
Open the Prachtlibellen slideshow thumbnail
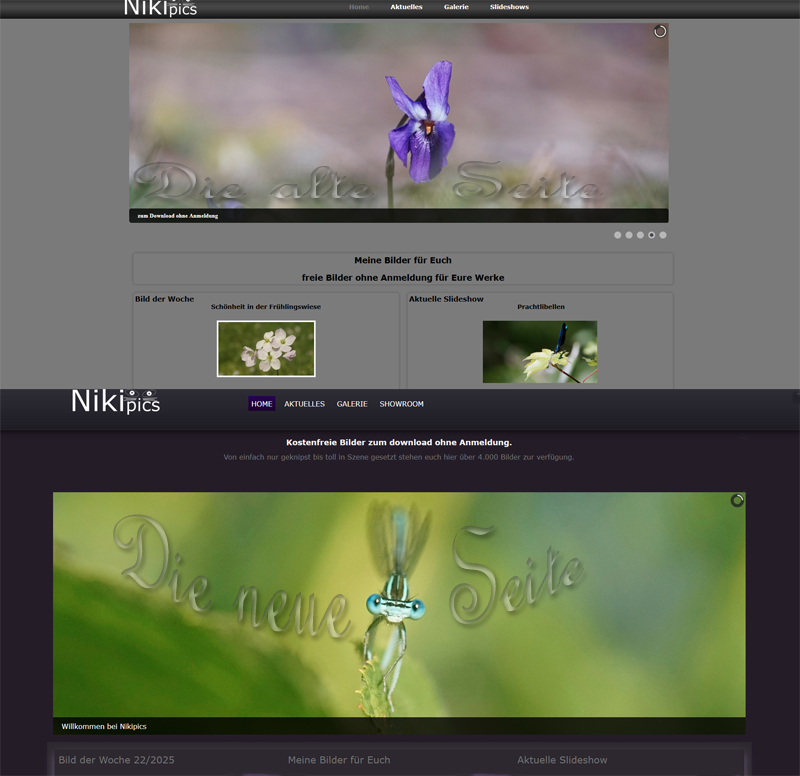pyautogui.click(x=540, y=351)
